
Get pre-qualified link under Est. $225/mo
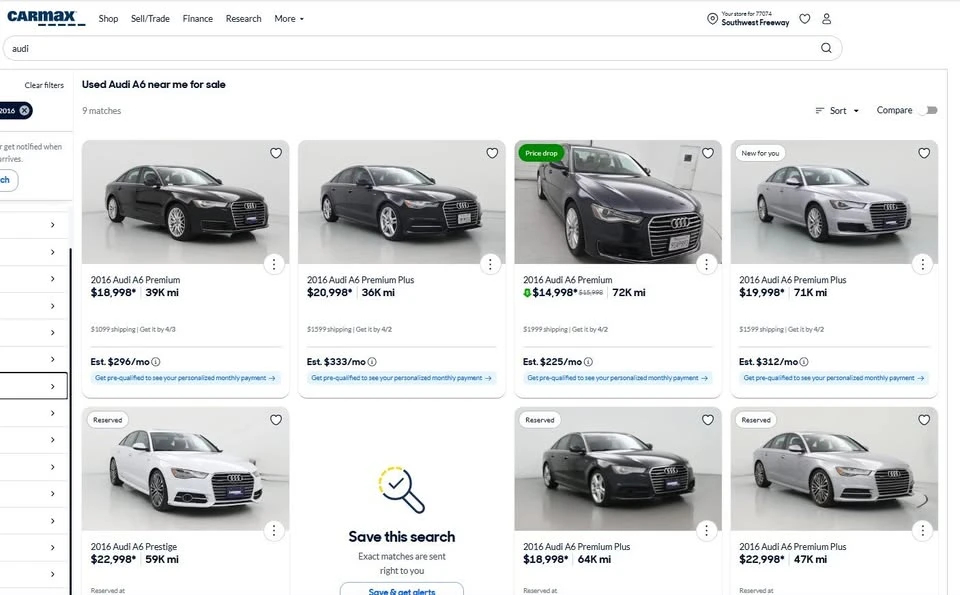(x=618, y=378)
